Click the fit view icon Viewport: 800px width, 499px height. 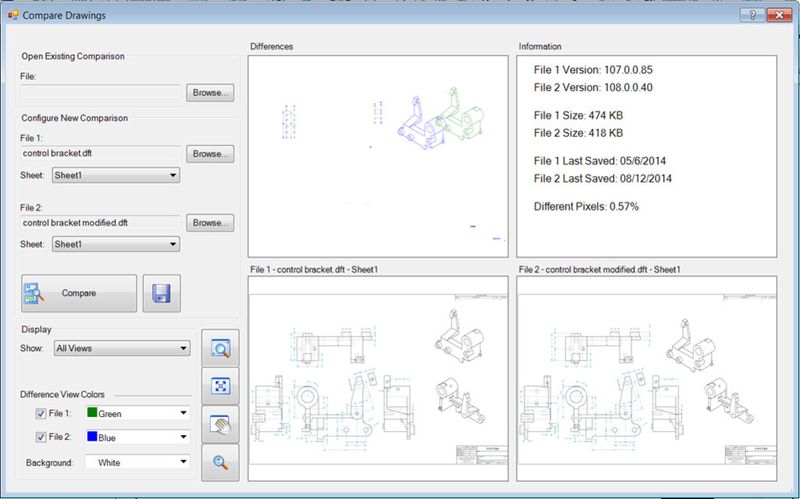[220, 386]
